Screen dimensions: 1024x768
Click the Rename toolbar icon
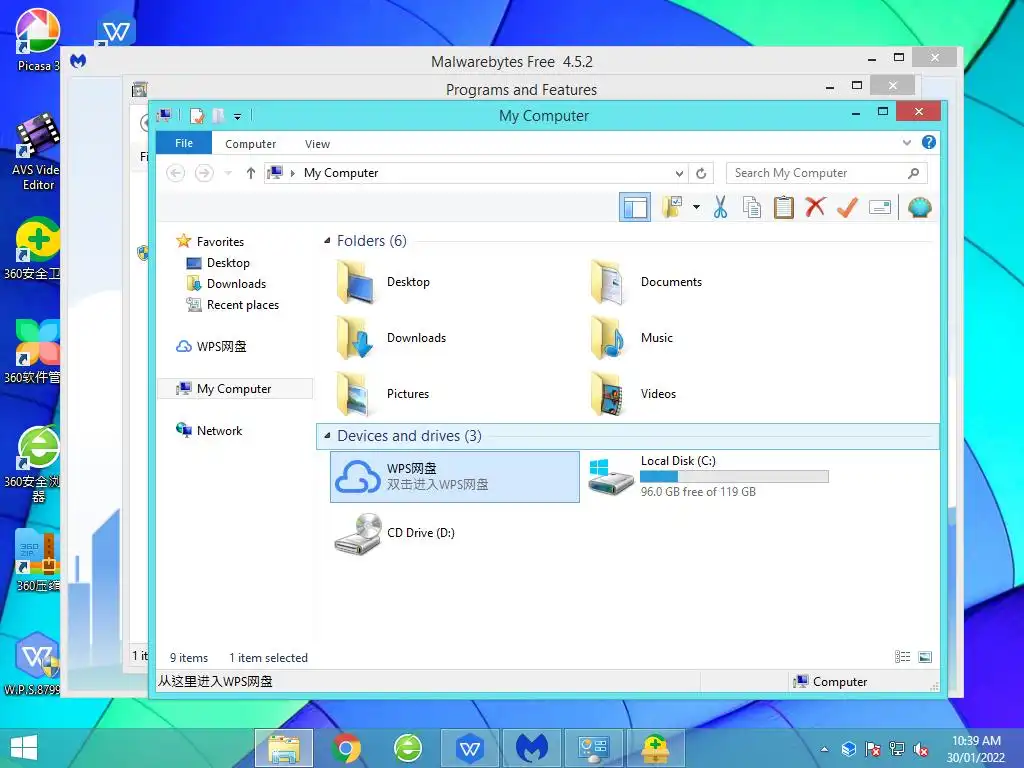click(x=880, y=208)
